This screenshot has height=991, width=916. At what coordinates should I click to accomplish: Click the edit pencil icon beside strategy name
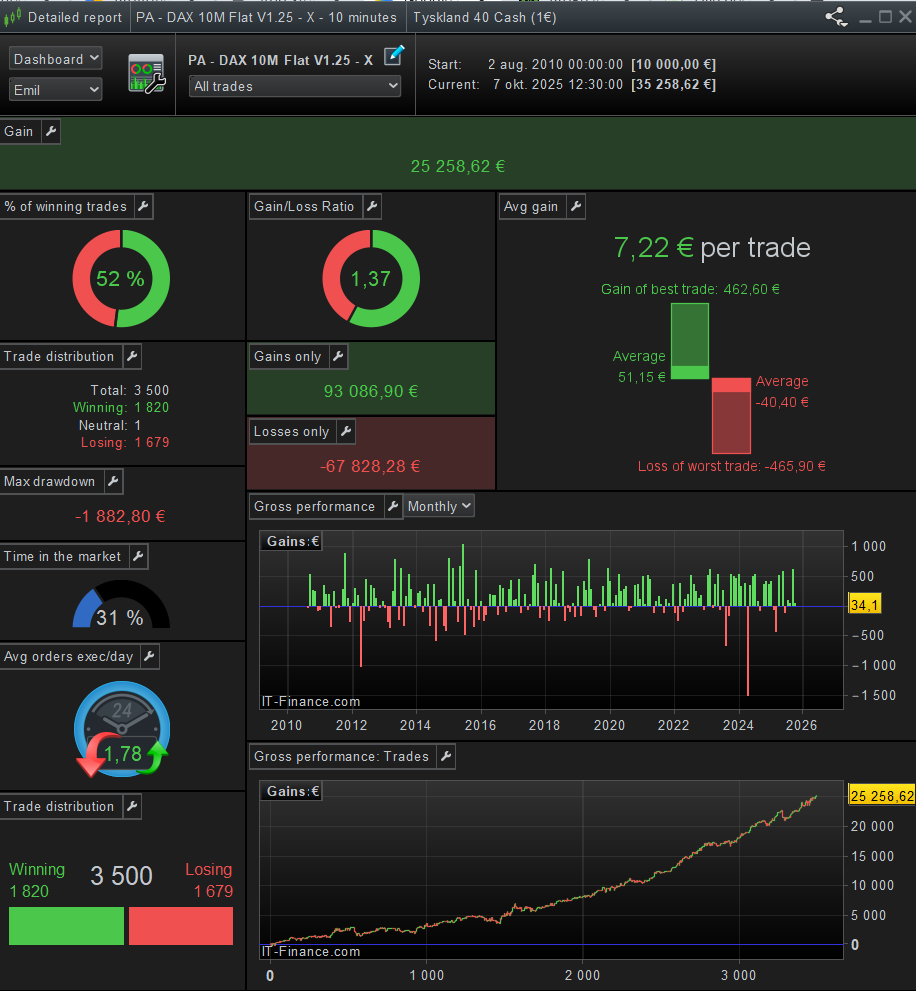[394, 56]
